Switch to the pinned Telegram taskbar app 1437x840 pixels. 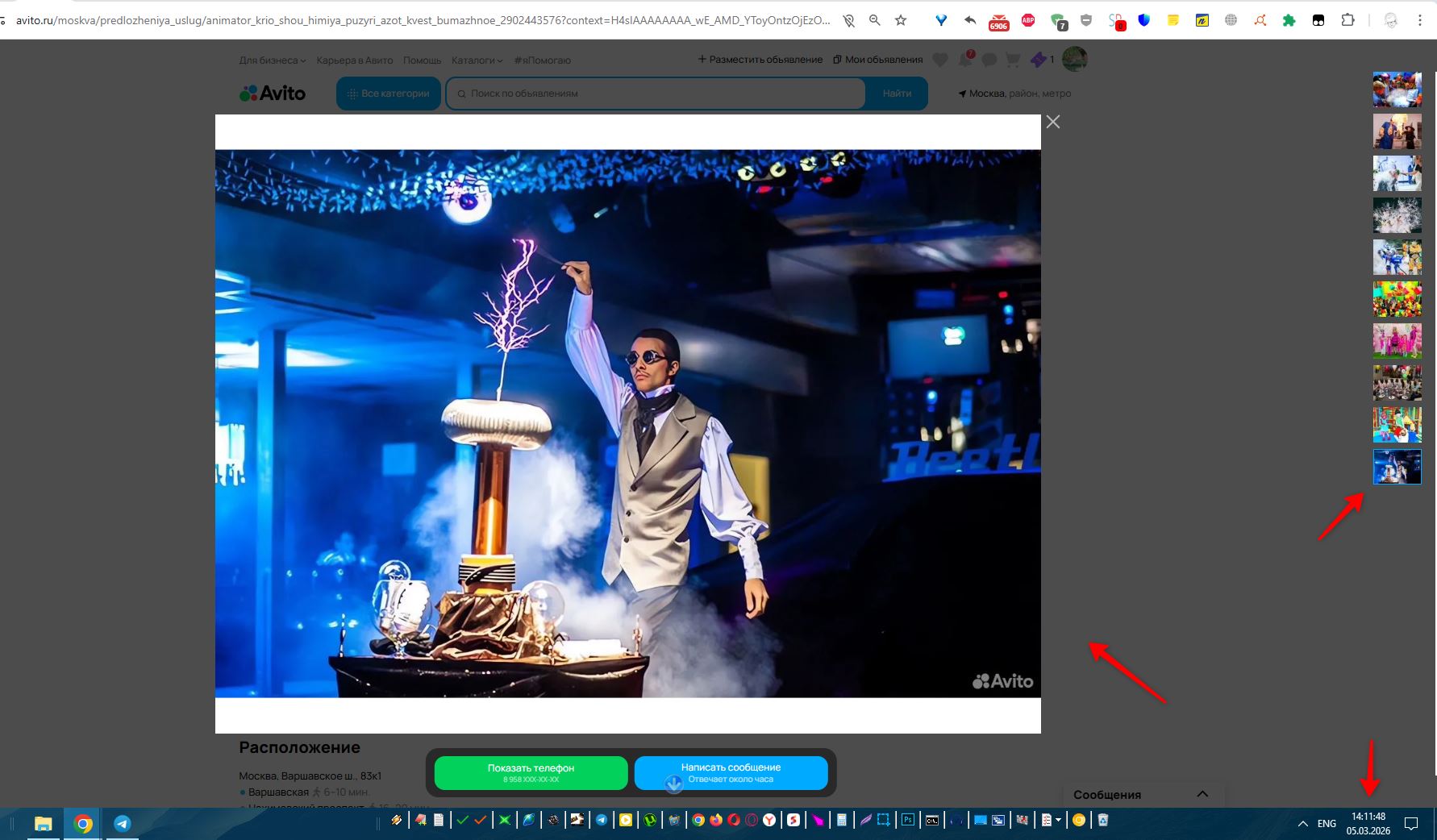(x=122, y=823)
